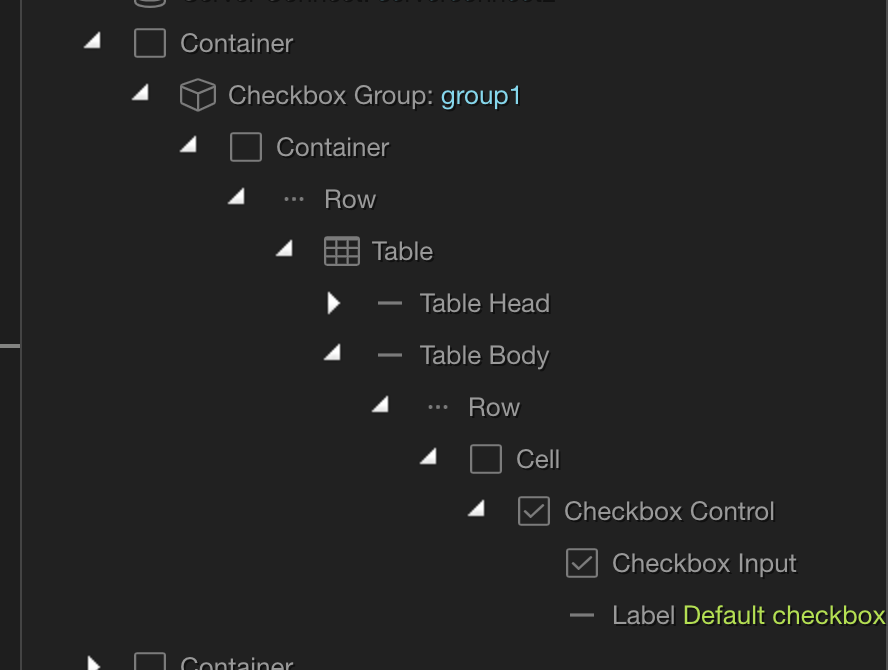The height and width of the screenshot is (670, 888).
Task: Collapse the Checkbox Control node
Action: tap(477, 509)
